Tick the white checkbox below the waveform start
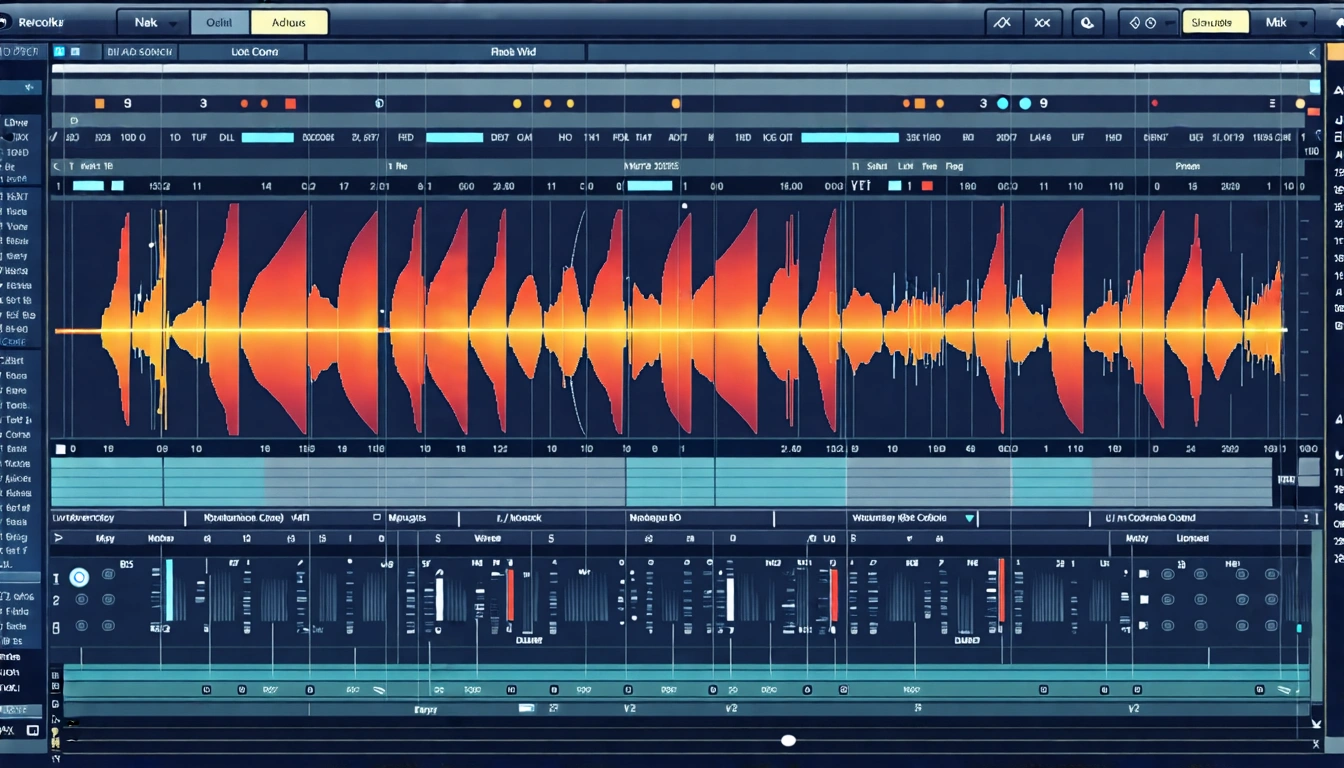This screenshot has width=1344, height=768. (x=60, y=450)
